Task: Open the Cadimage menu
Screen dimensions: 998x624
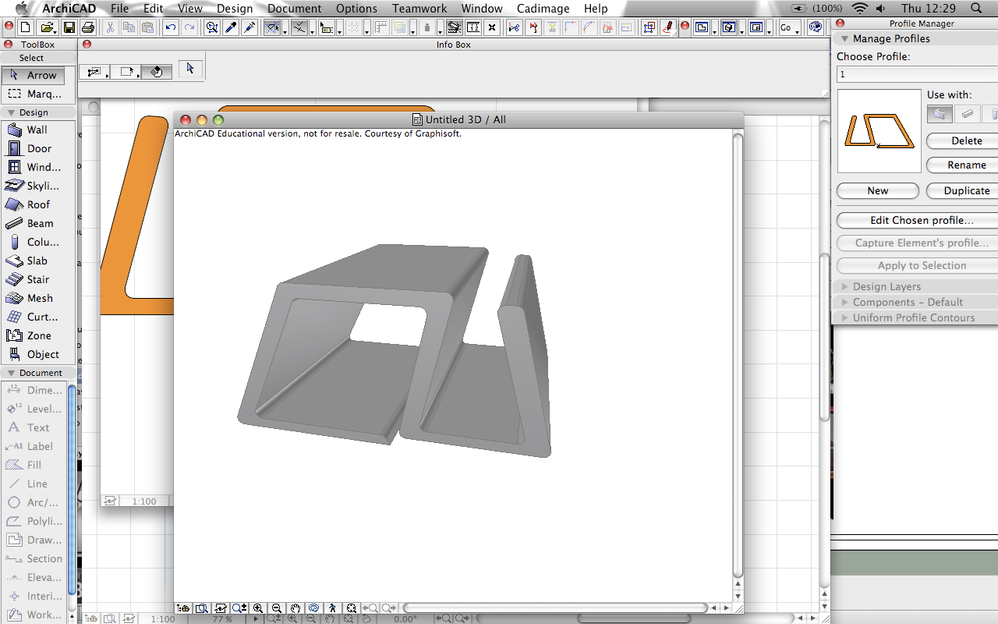Action: click(x=543, y=8)
